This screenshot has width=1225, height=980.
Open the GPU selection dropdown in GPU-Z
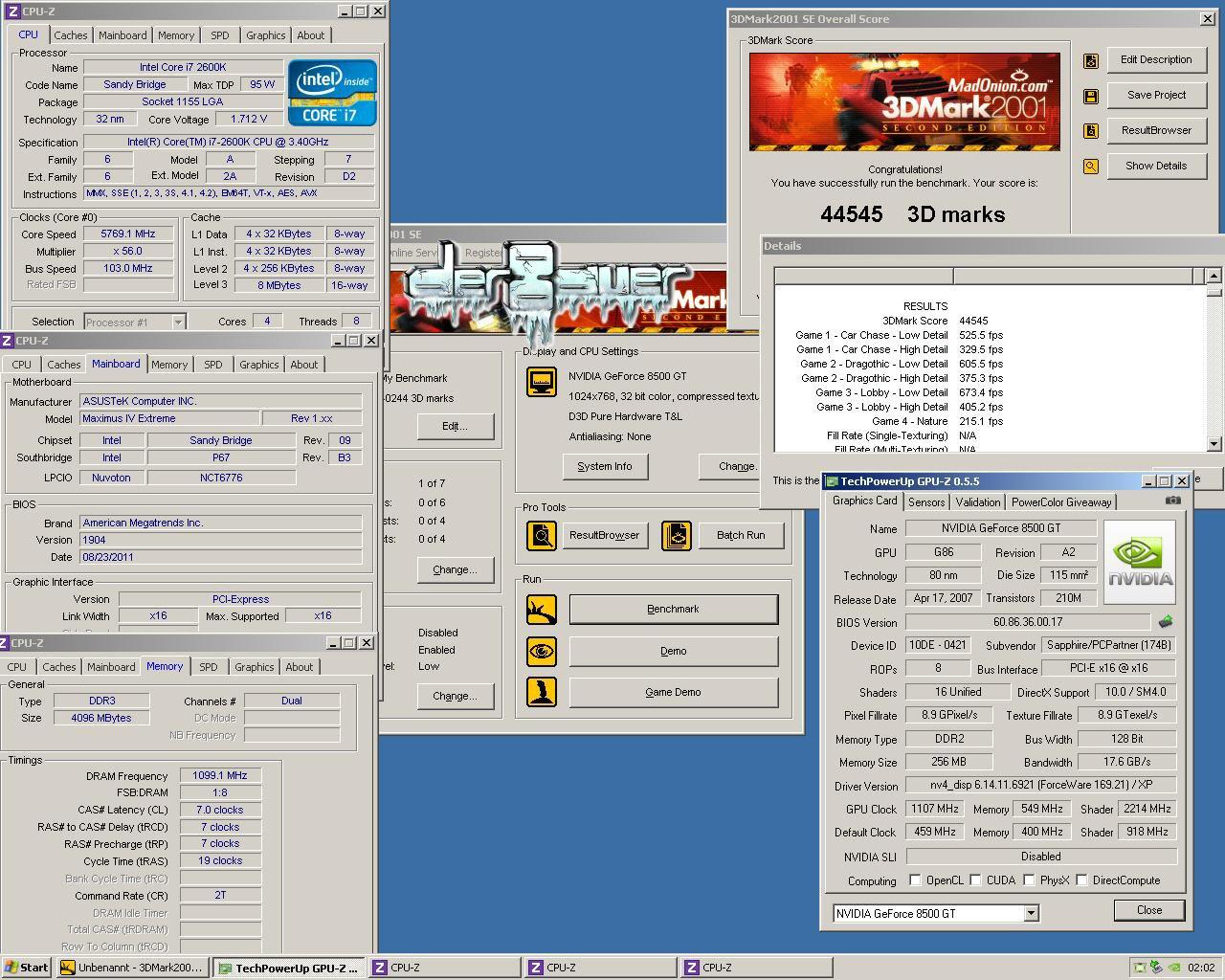tap(1031, 914)
